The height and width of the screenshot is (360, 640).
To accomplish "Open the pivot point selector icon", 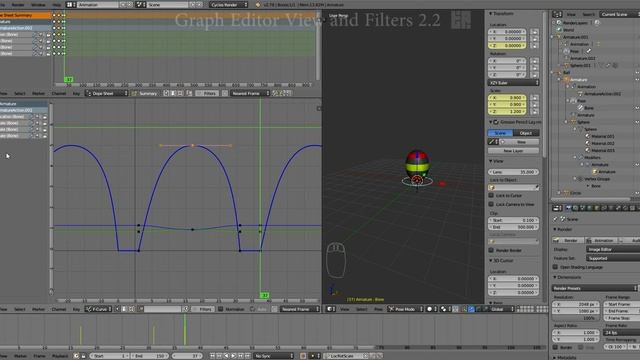I will [x=445, y=309].
